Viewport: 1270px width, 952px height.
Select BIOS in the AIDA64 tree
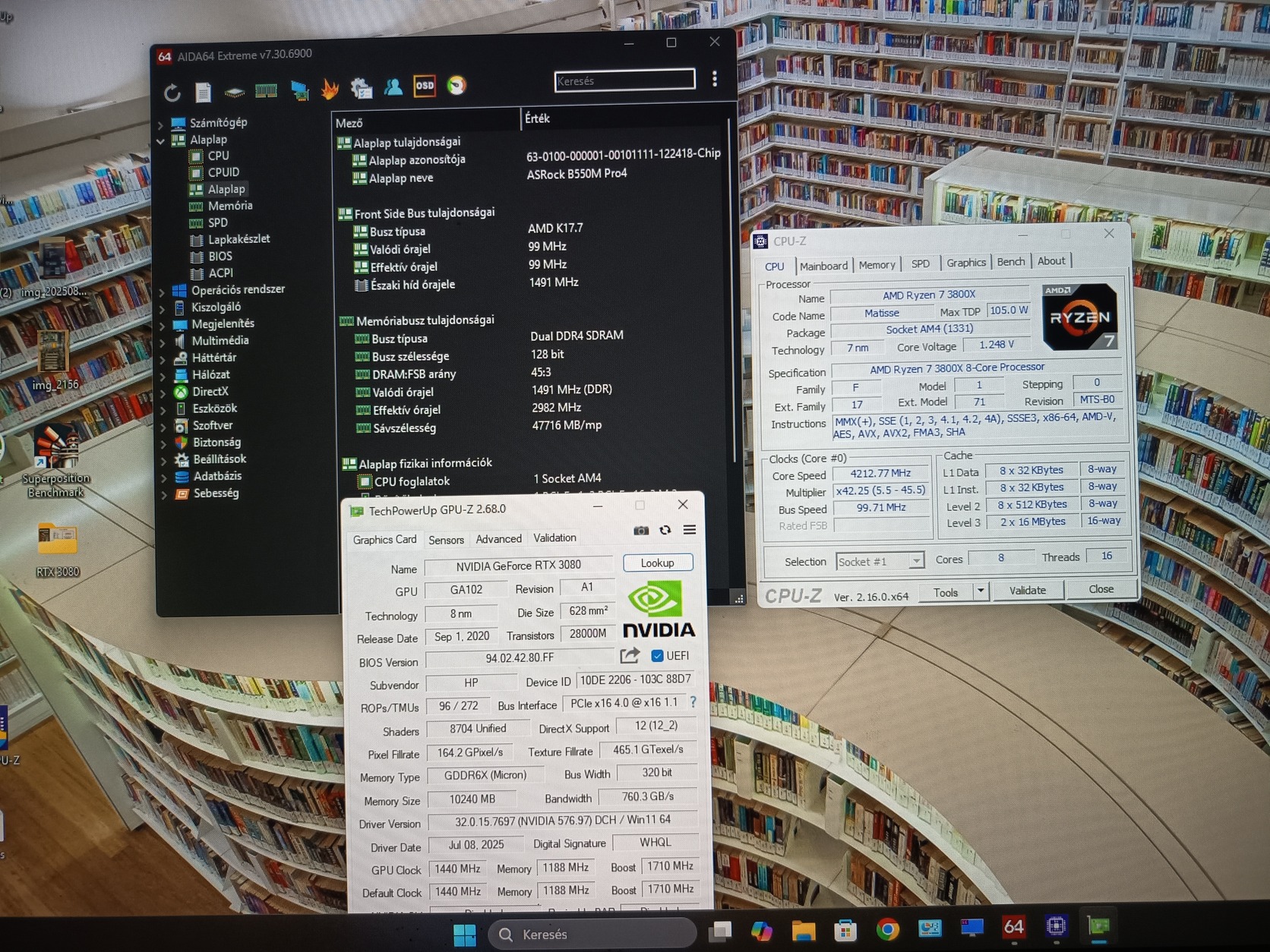220,257
